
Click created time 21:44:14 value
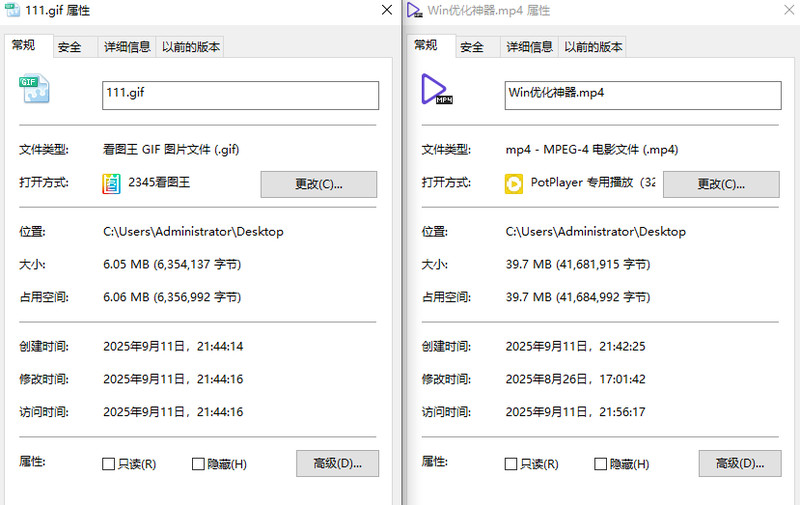click(173, 346)
